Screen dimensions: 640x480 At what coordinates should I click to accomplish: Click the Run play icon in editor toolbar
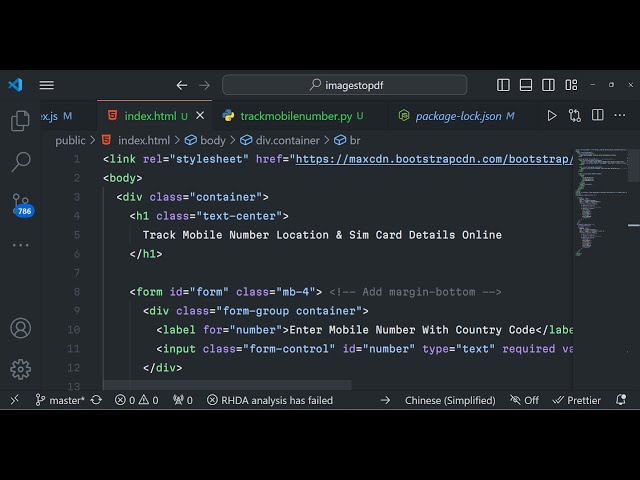[x=551, y=116]
